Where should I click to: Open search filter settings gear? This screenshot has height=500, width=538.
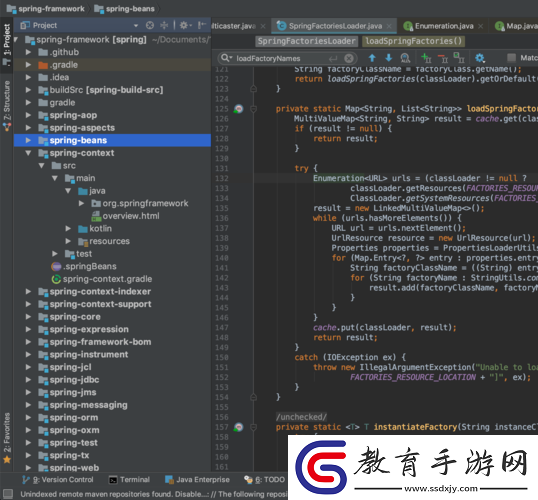pyautogui.click(x=480, y=58)
